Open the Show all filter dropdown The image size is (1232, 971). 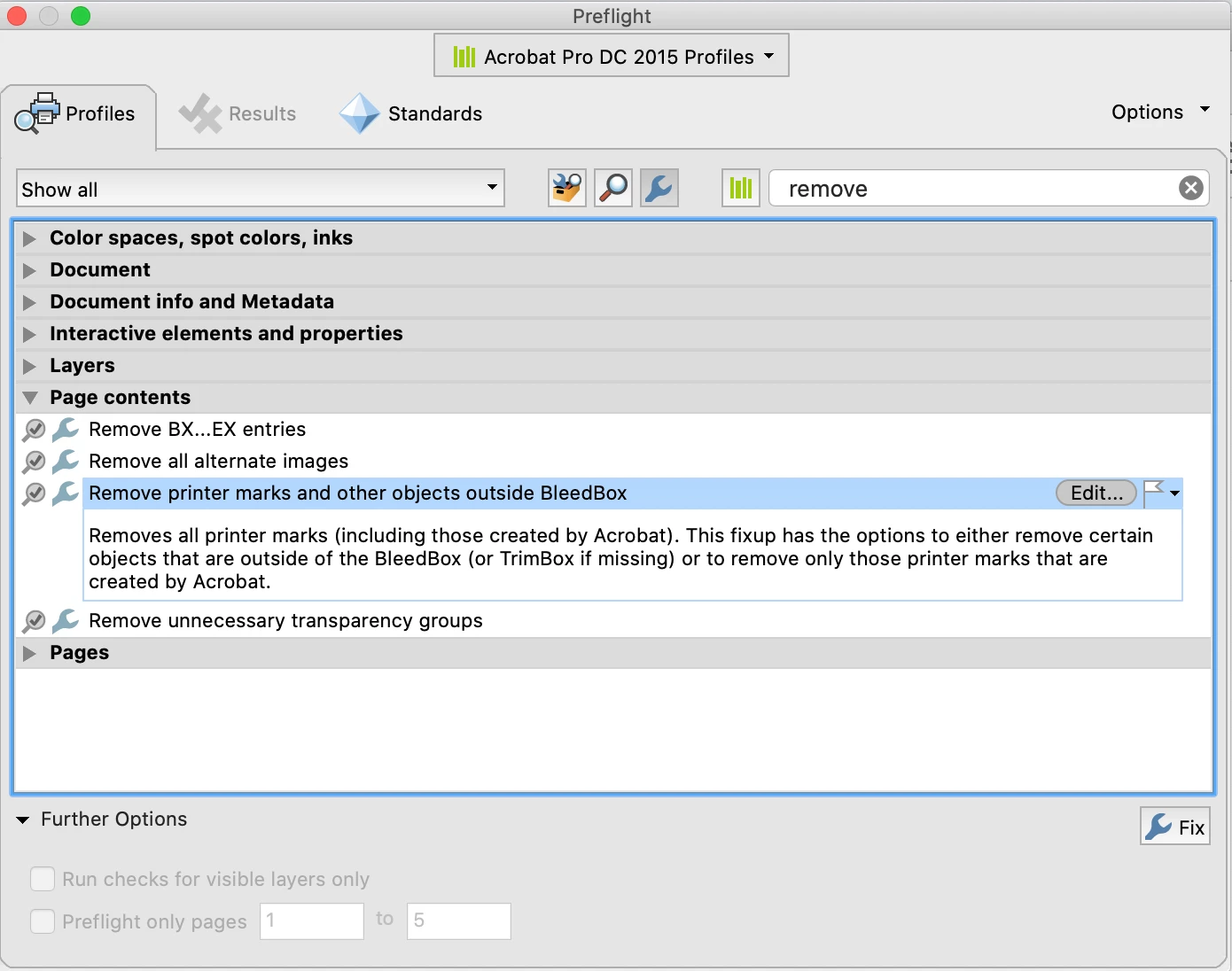click(261, 188)
